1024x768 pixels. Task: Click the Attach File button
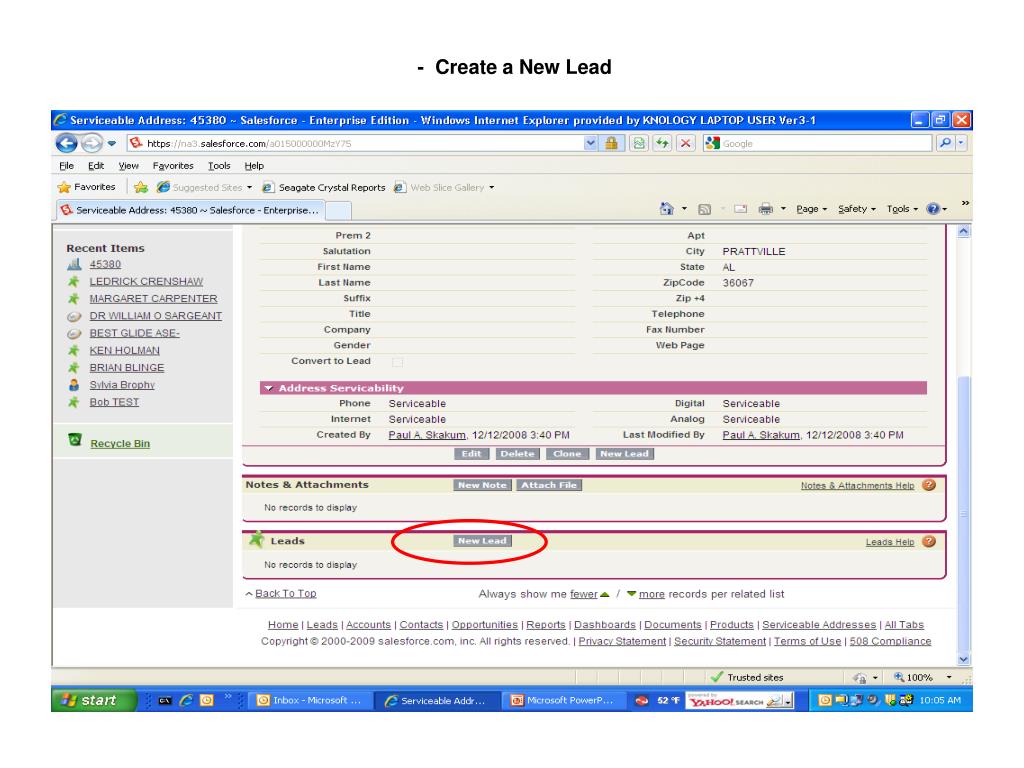(549, 485)
